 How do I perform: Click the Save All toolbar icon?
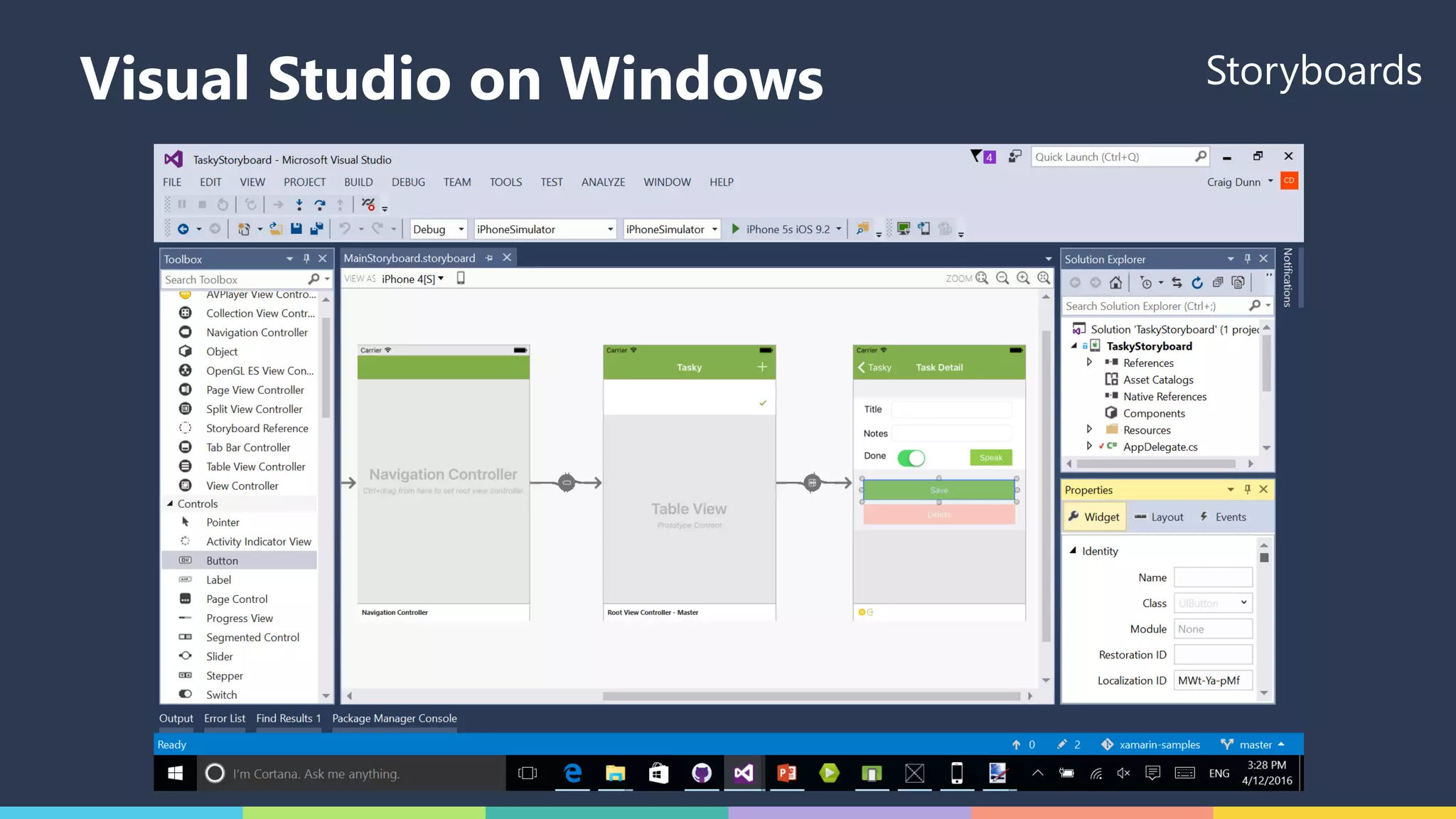(x=316, y=229)
